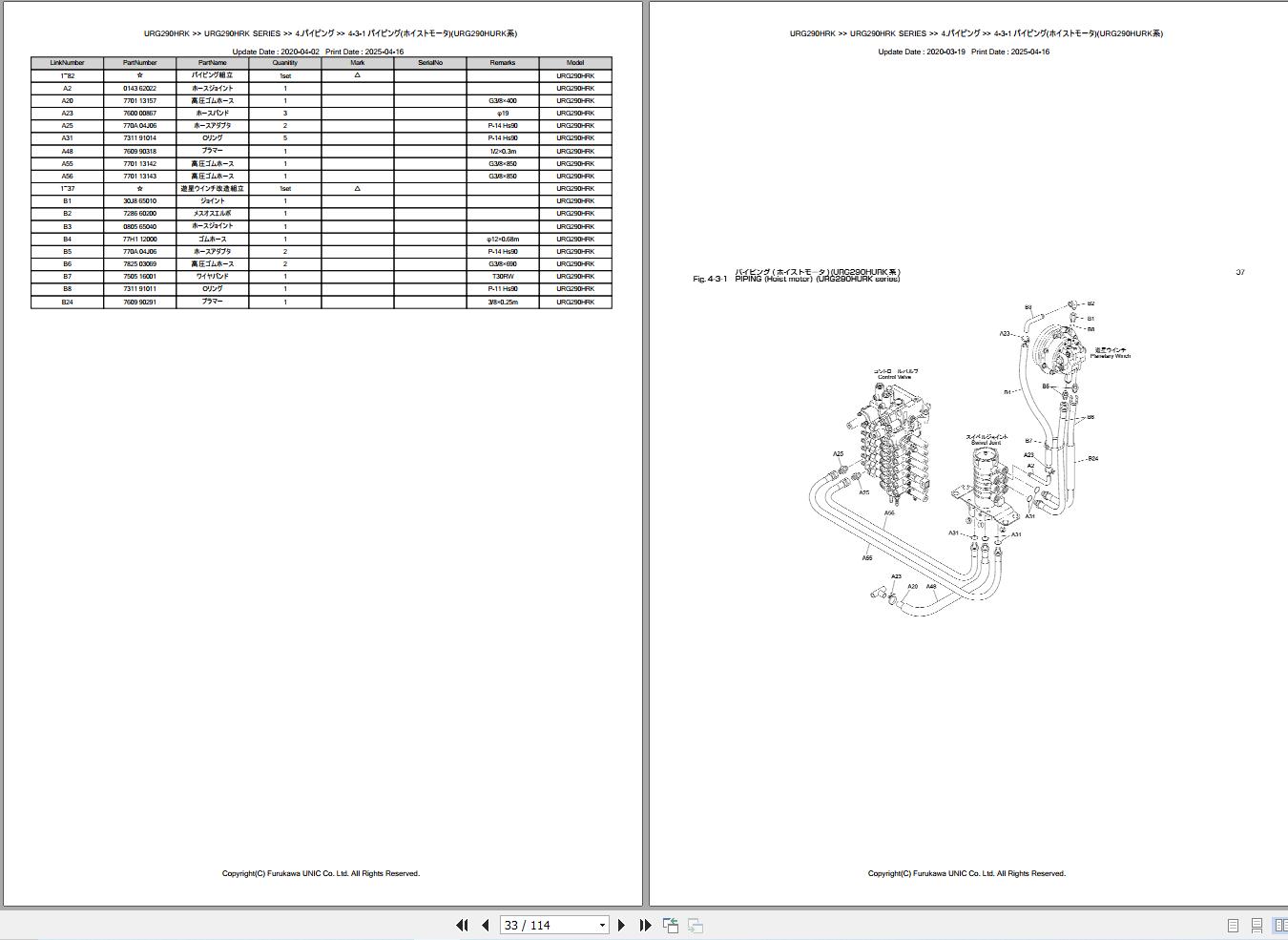
Task: Select part number 30J8 65010
Action: tap(140, 201)
